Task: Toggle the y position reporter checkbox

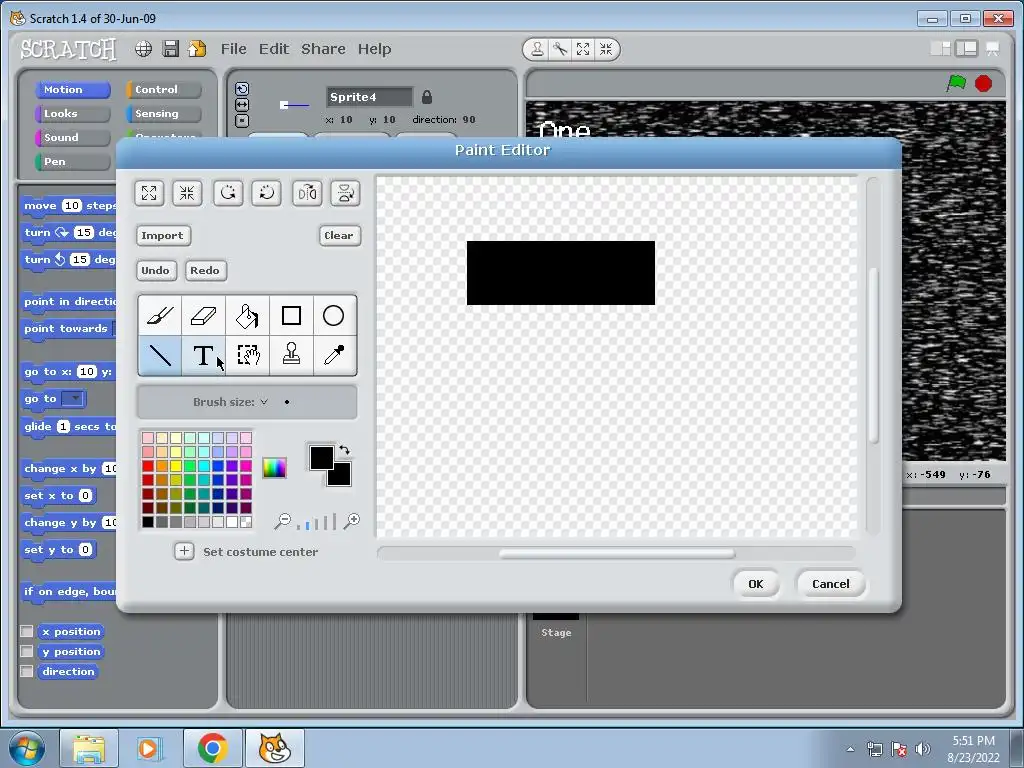Action: [x=27, y=651]
